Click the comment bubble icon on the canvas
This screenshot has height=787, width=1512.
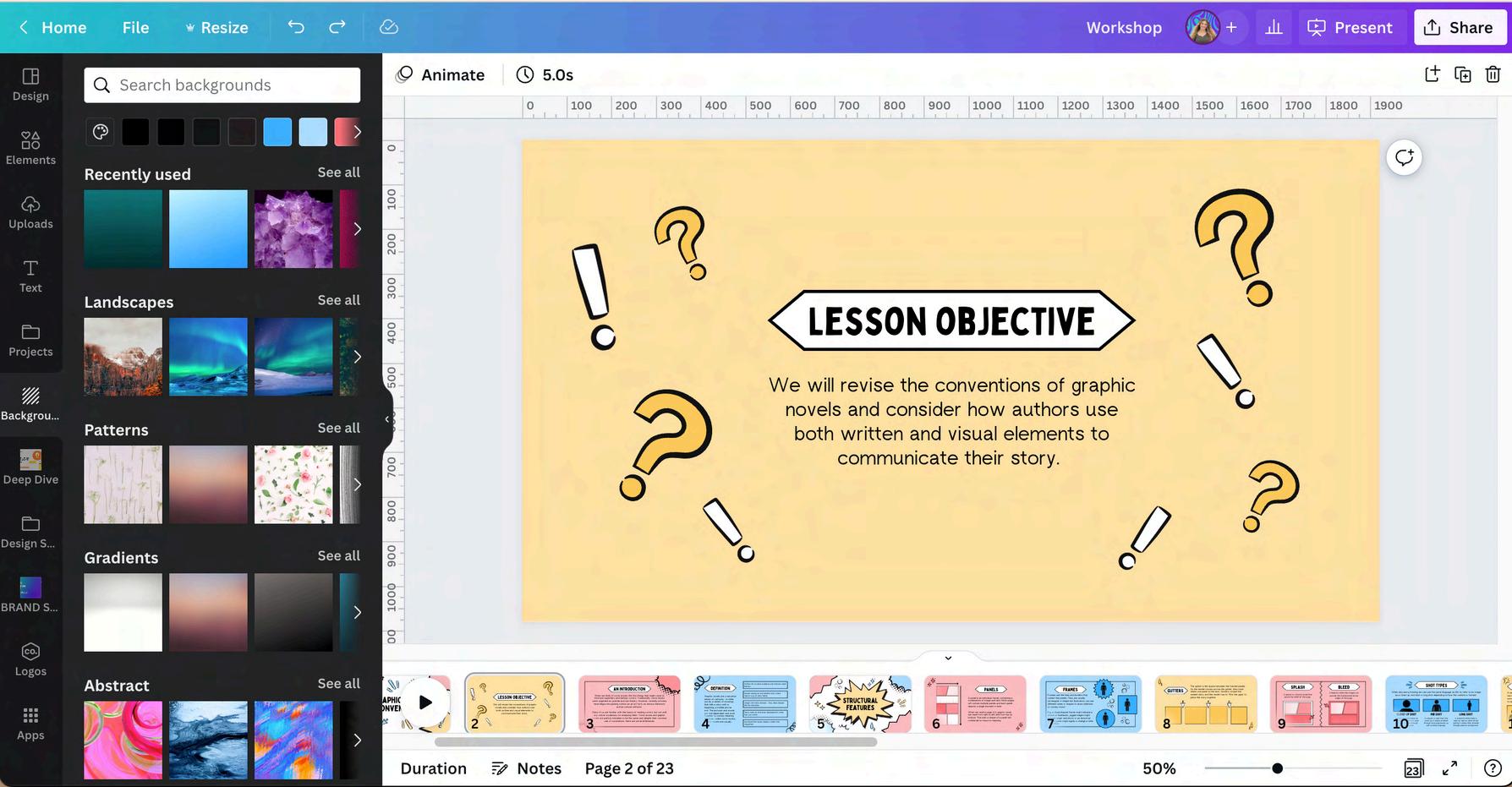click(x=1405, y=157)
